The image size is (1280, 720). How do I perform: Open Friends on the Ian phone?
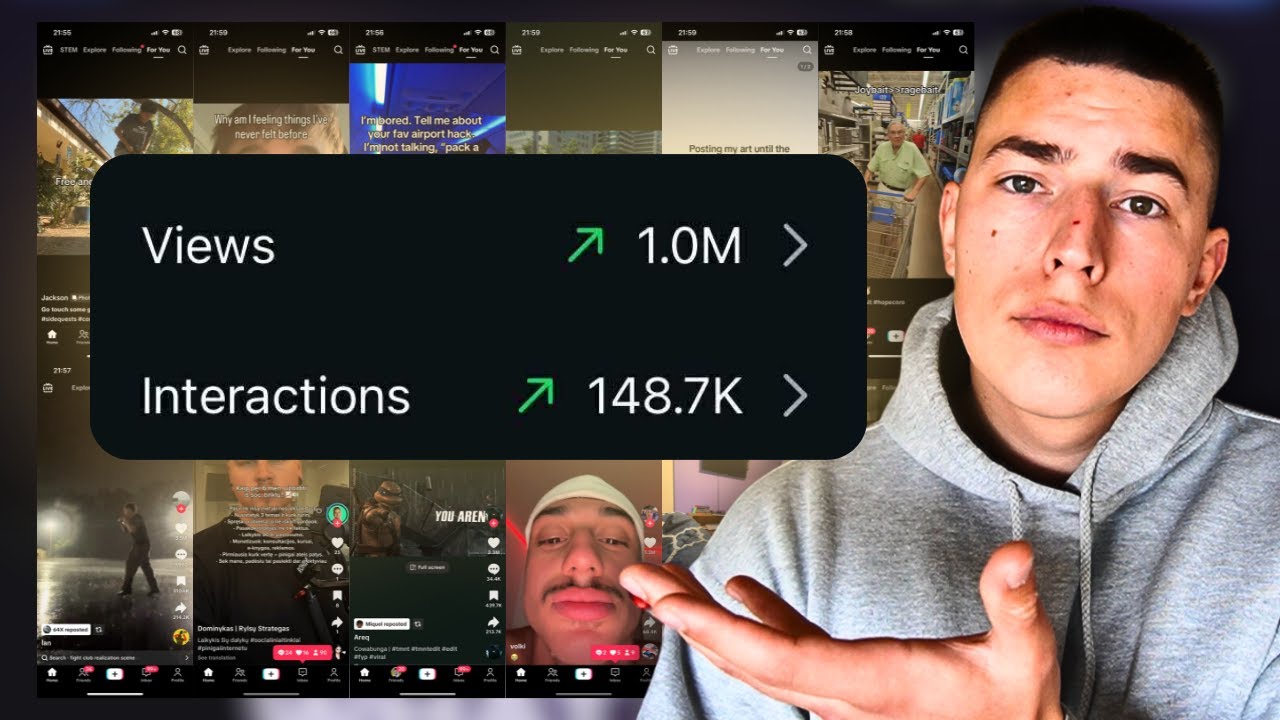(x=83, y=675)
